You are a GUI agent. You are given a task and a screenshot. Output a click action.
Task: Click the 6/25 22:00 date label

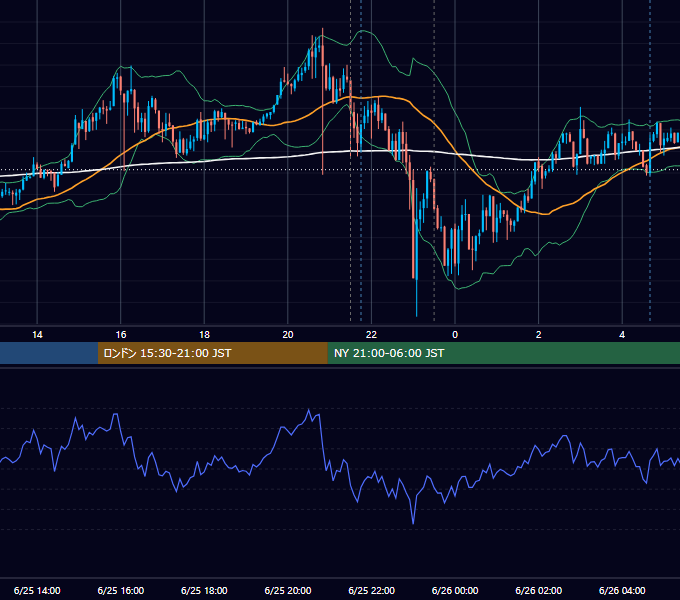pyautogui.click(x=372, y=590)
